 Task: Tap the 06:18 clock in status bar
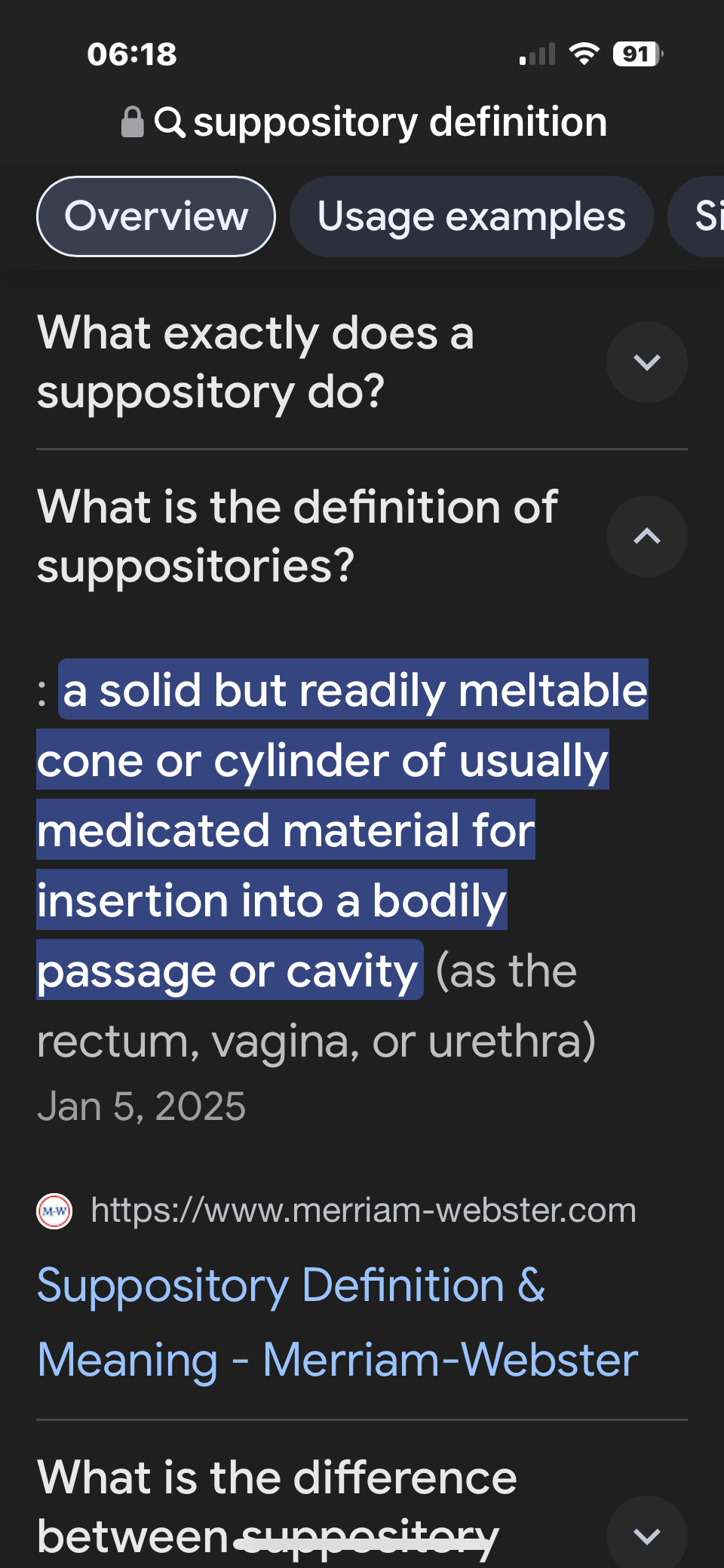tap(132, 54)
